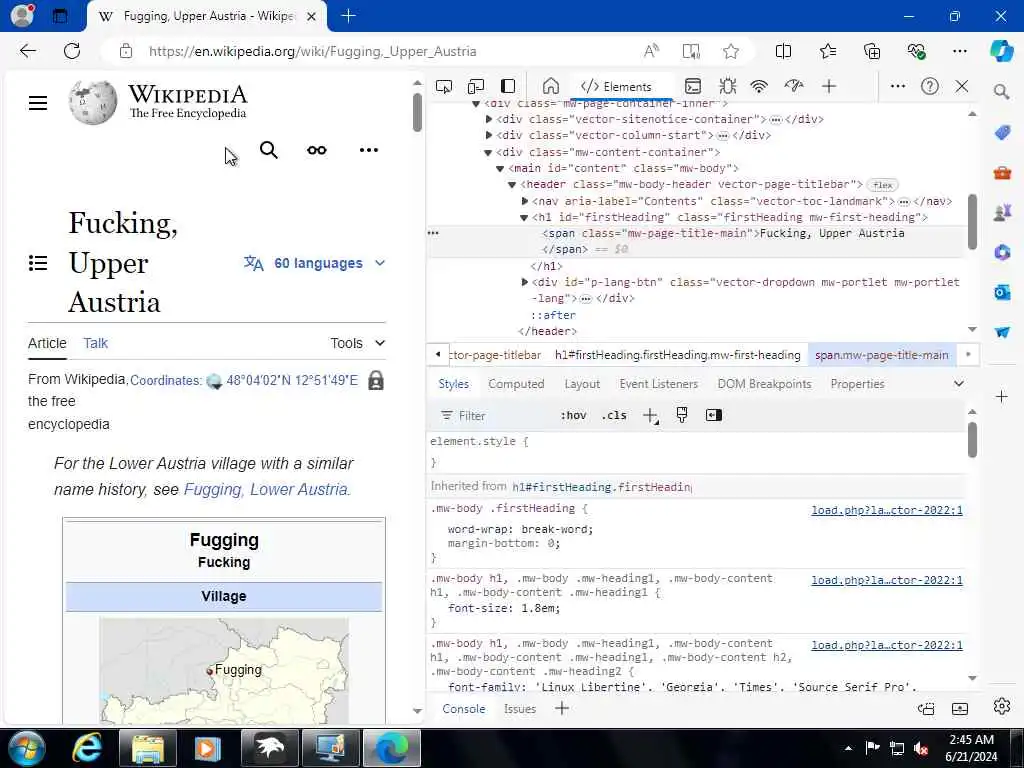Expand the nav Contents vector-toc-landmark node
Image resolution: width=1024 pixels, height=768 pixels.
524,201
